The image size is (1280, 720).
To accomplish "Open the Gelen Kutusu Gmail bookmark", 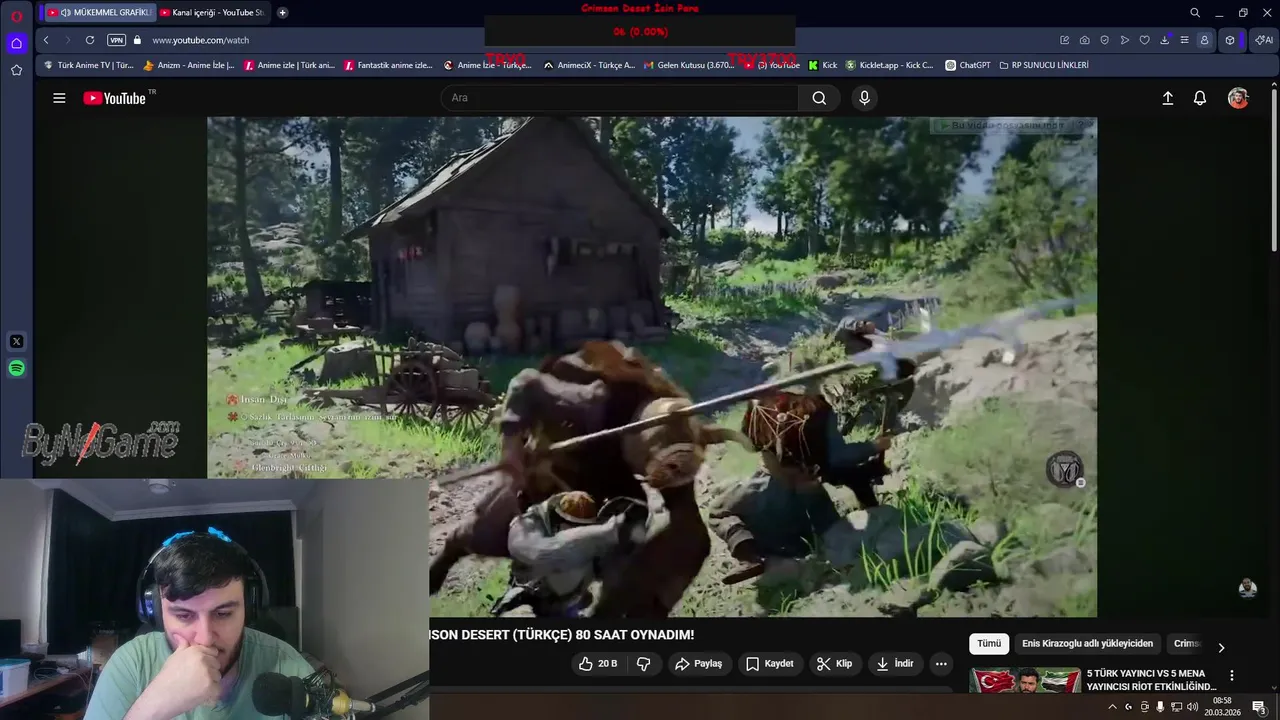I will (x=689, y=65).
